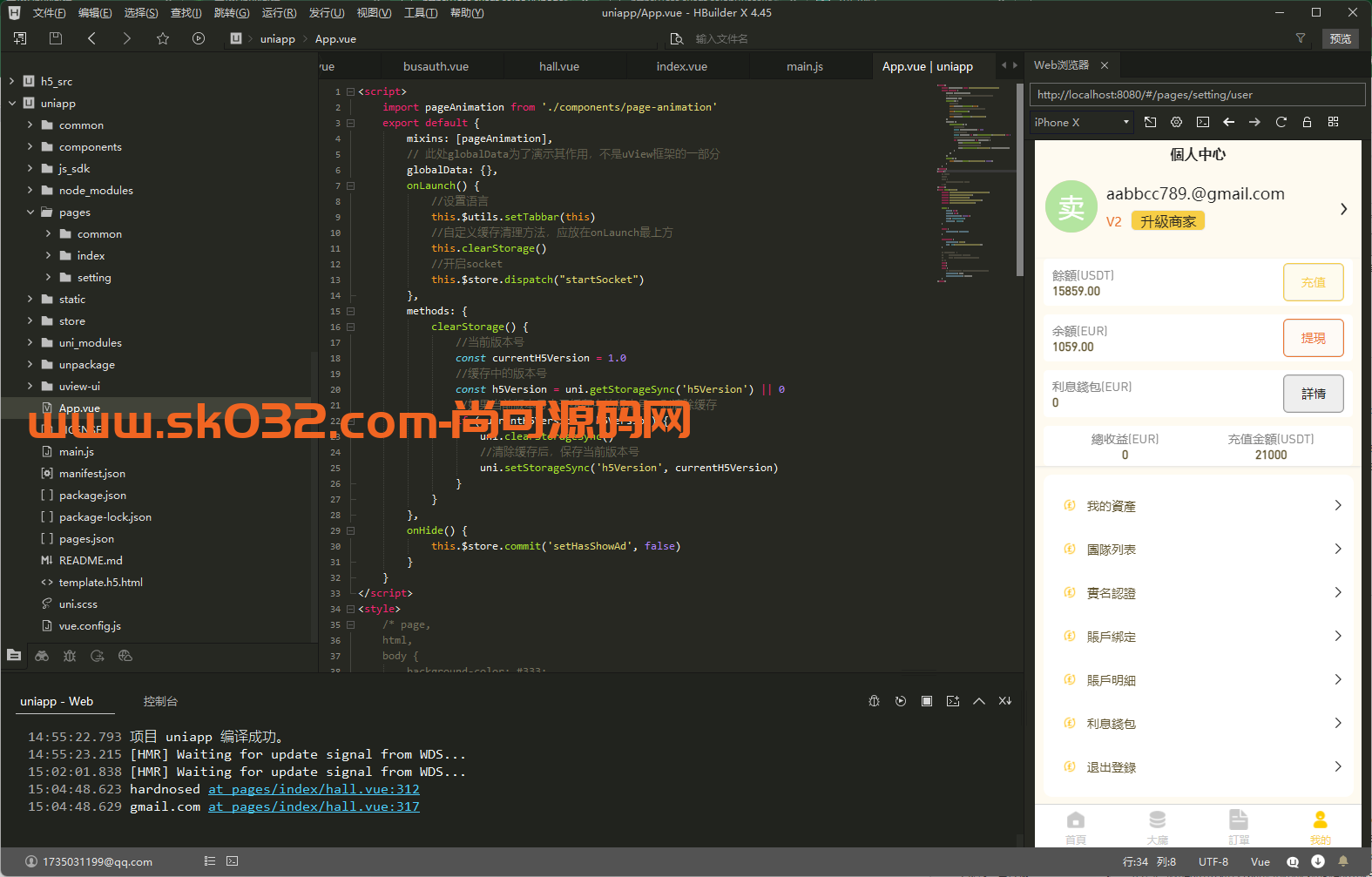Refresh the built-in web browser page
Image resolution: width=1372 pixels, height=877 pixels.
point(1281,122)
